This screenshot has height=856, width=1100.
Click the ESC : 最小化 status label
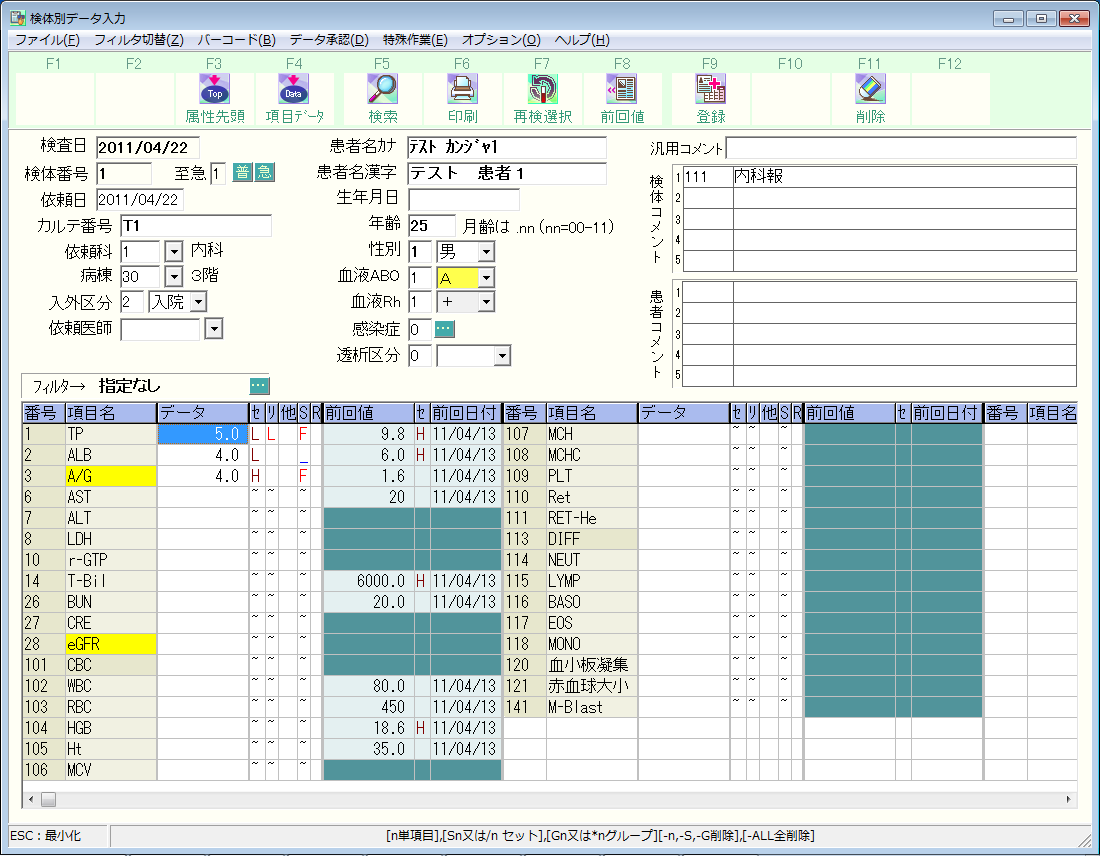point(46,836)
